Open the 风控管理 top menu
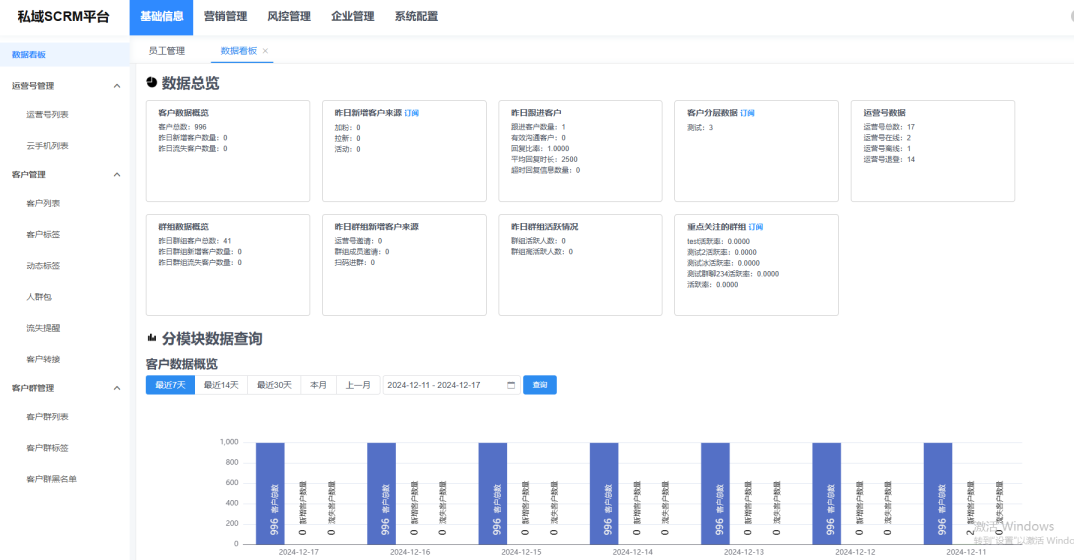The height and width of the screenshot is (560, 1074). click(x=289, y=17)
